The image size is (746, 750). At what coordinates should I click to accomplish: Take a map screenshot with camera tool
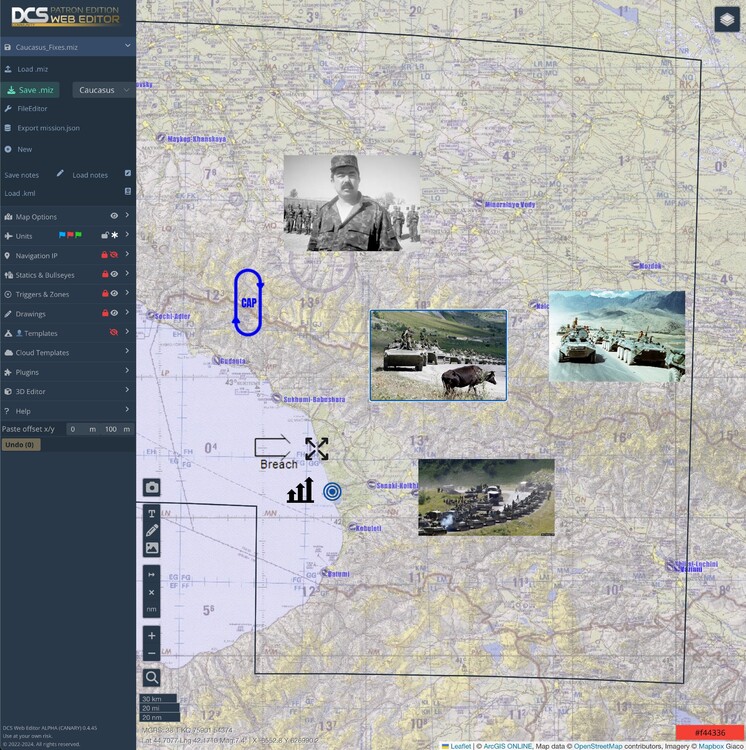(152, 487)
